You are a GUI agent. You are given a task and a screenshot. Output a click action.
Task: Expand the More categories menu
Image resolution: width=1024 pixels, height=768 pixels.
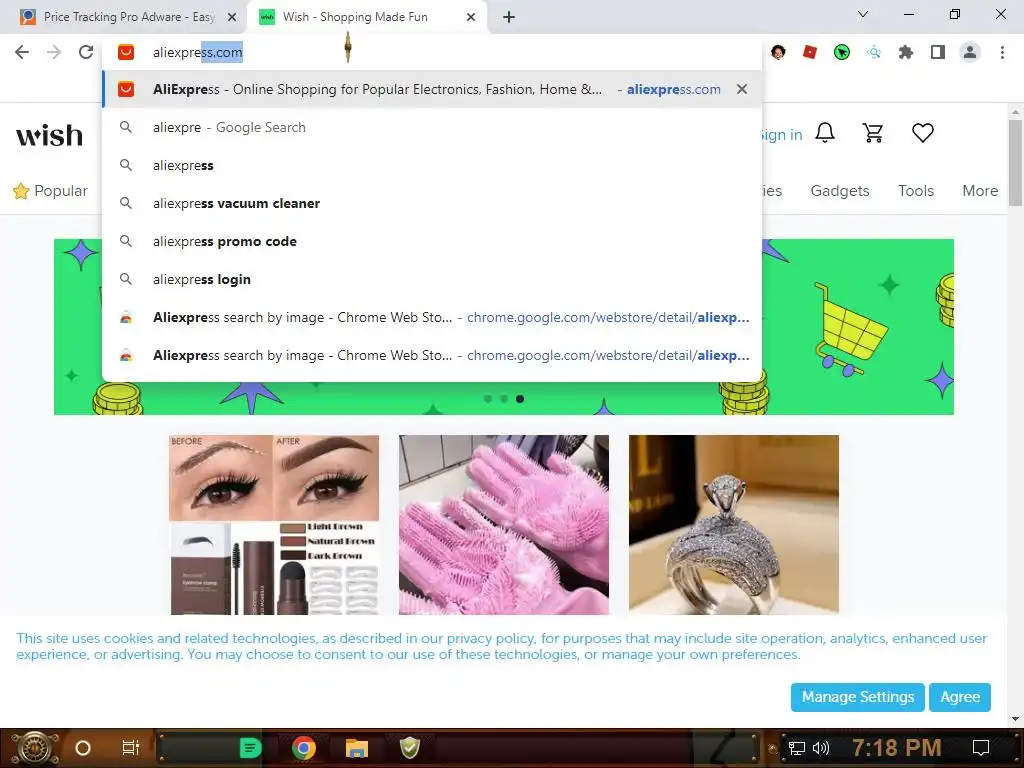pyautogui.click(x=980, y=191)
